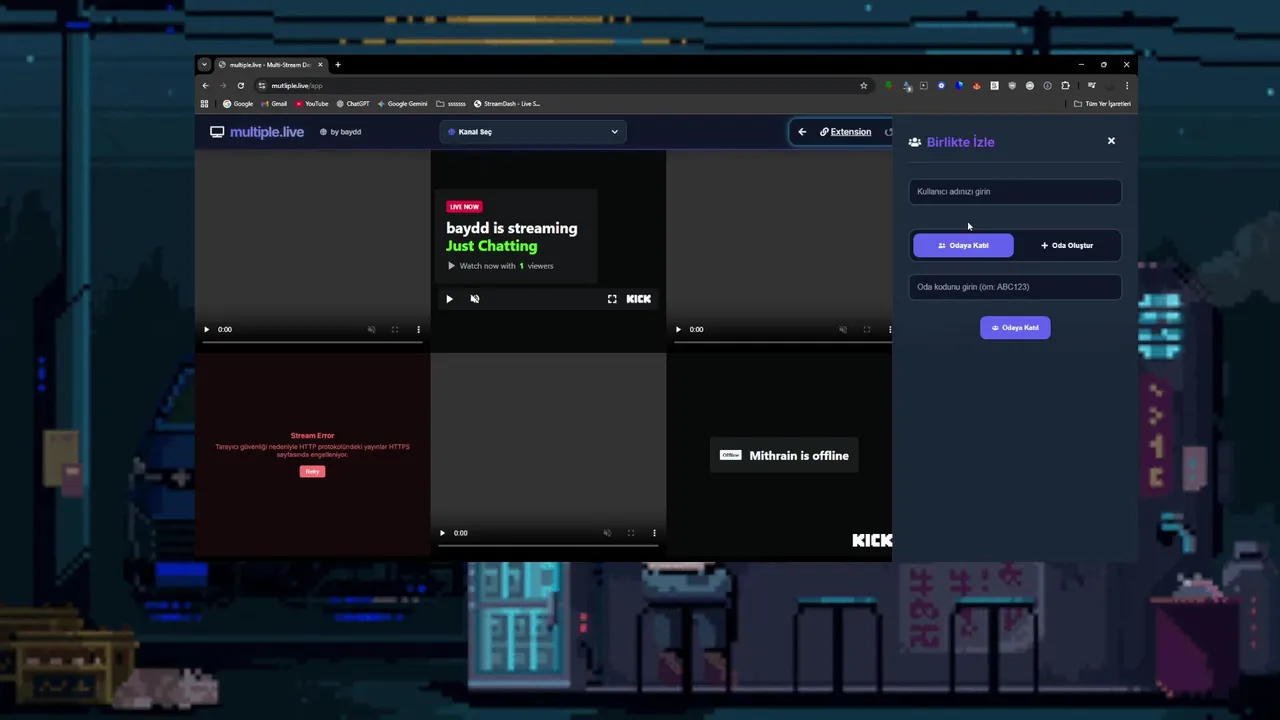Open more options on bottom-middle video player
The height and width of the screenshot is (720, 1280).
coord(654,533)
